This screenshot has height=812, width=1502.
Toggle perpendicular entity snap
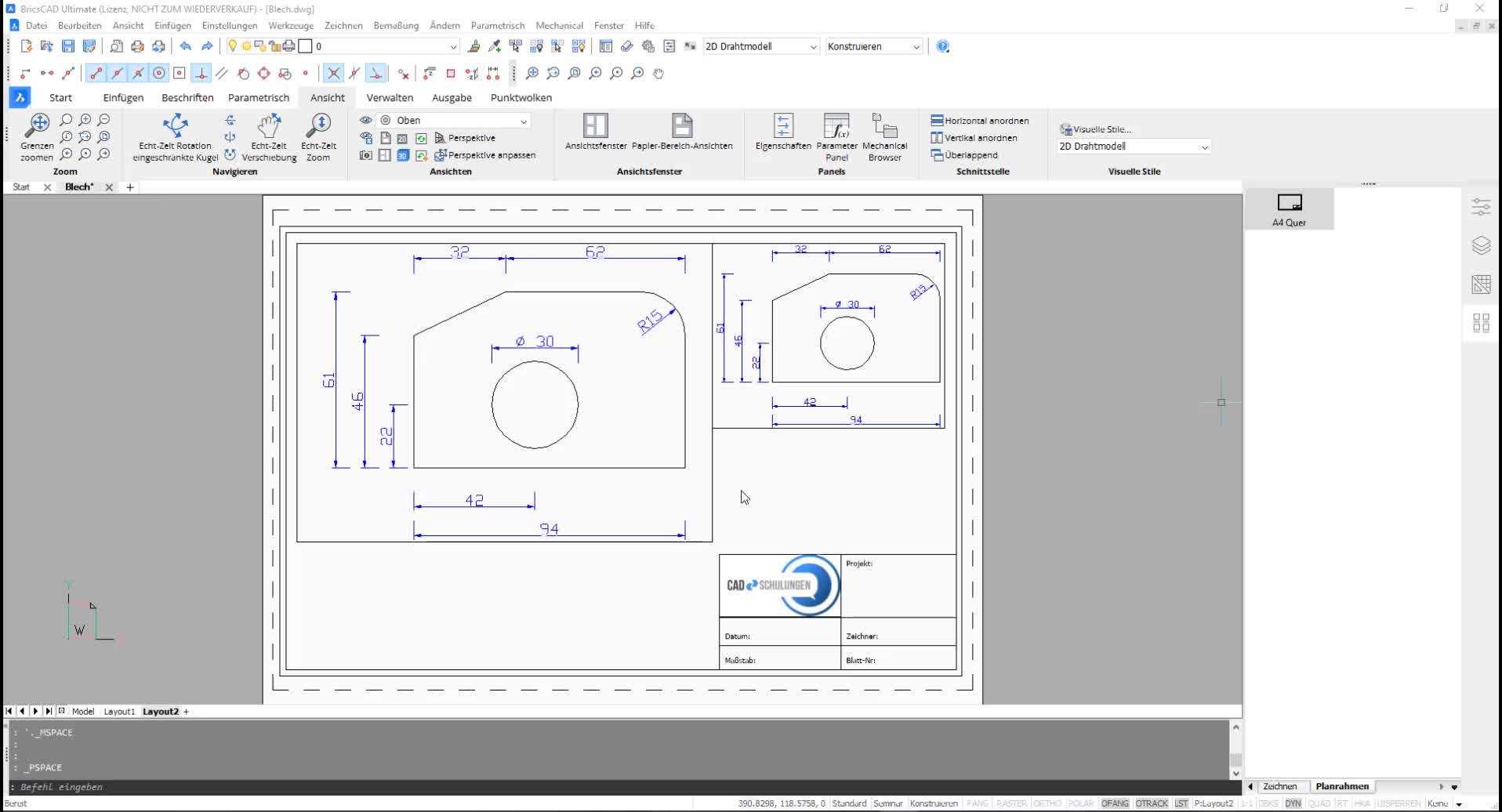[201, 73]
